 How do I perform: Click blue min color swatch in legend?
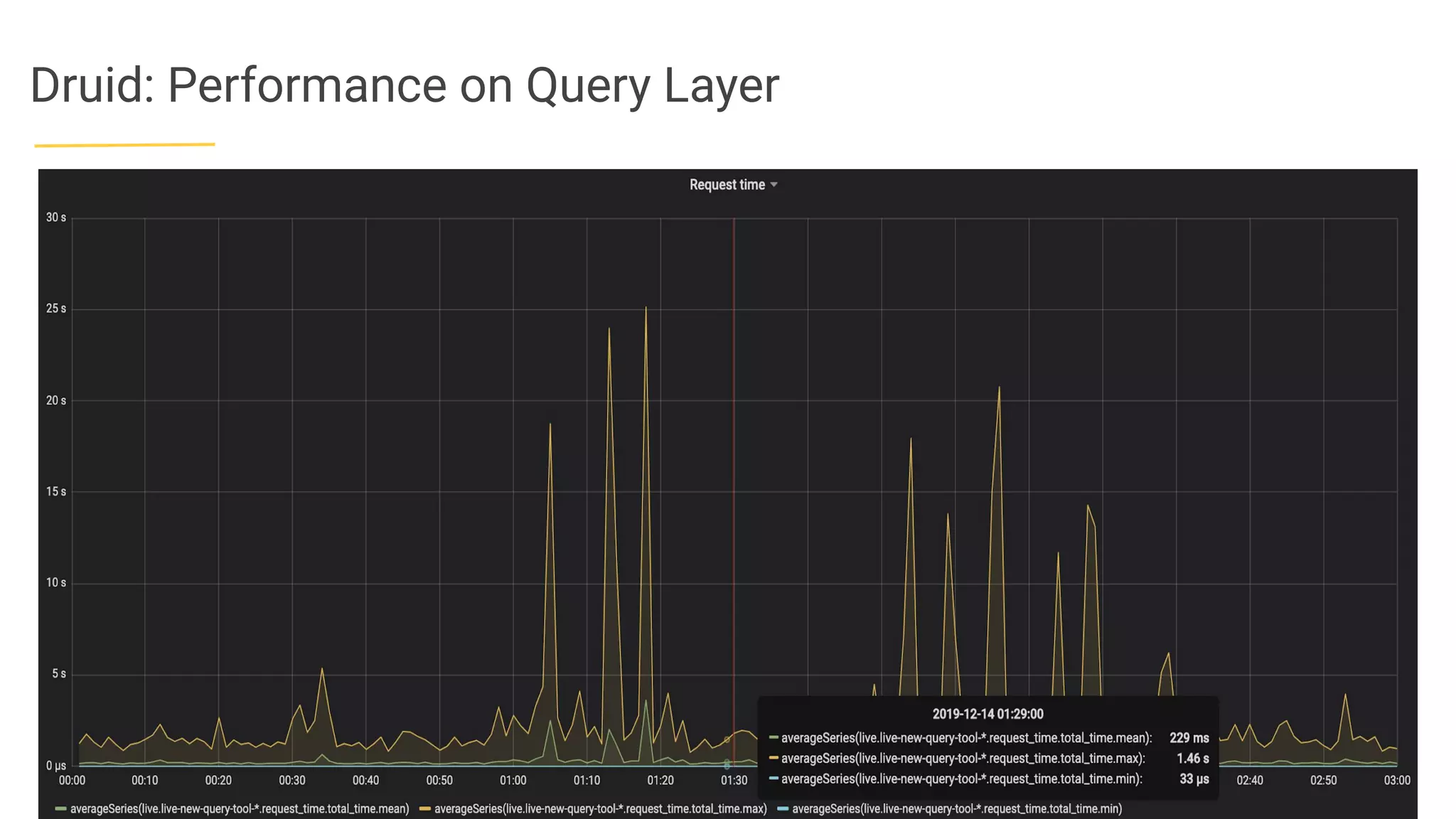click(x=783, y=809)
